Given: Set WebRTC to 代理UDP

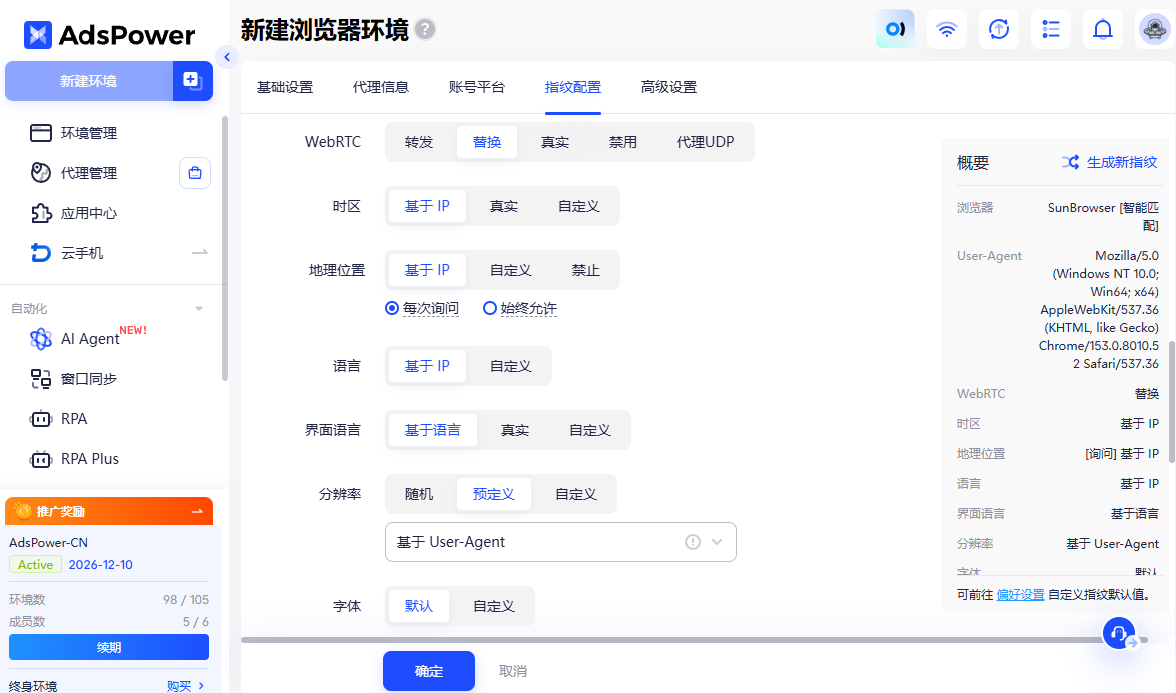Looking at the screenshot, I should [x=705, y=142].
